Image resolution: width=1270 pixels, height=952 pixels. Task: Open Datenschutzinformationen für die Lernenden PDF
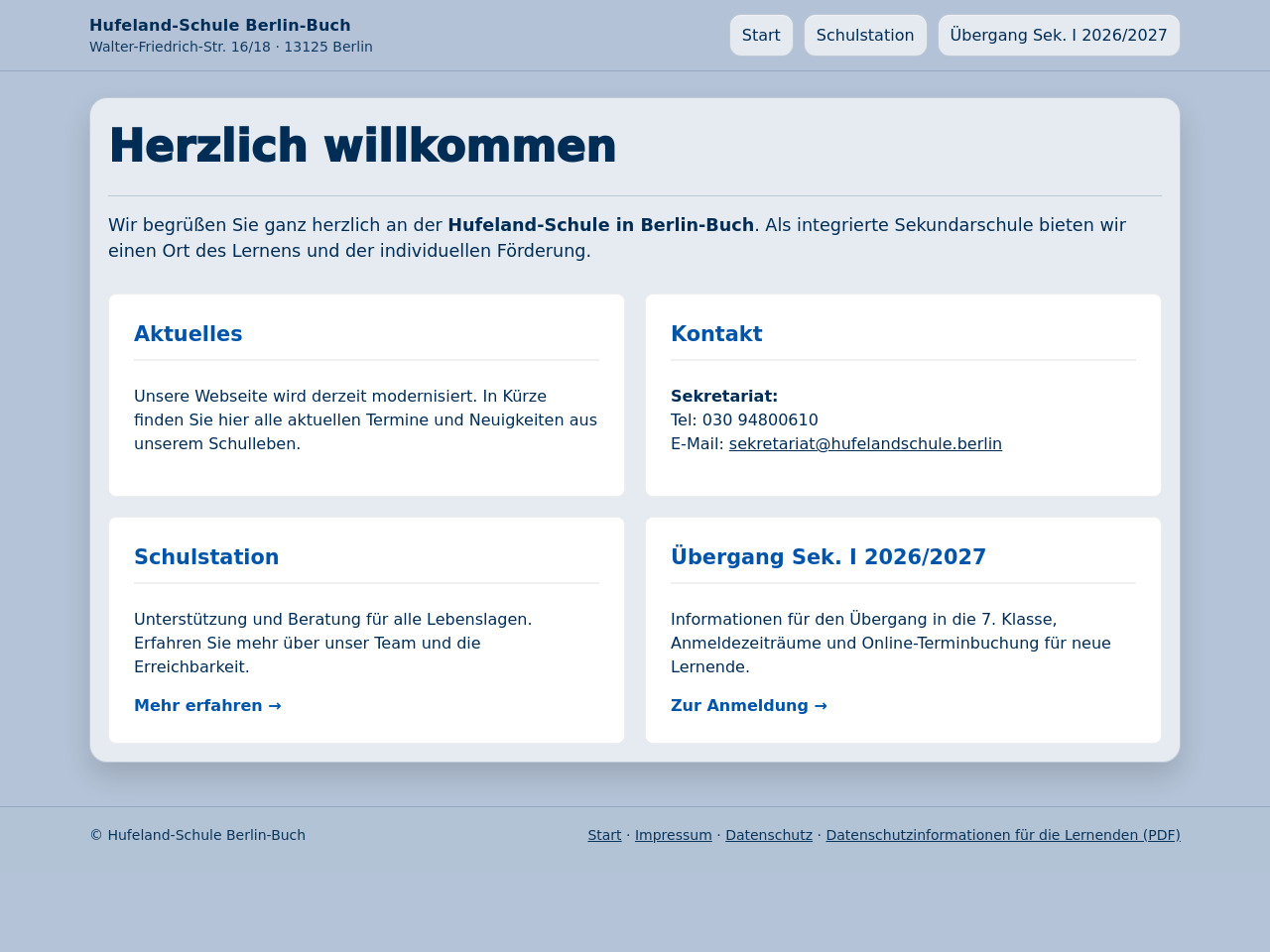(1003, 835)
